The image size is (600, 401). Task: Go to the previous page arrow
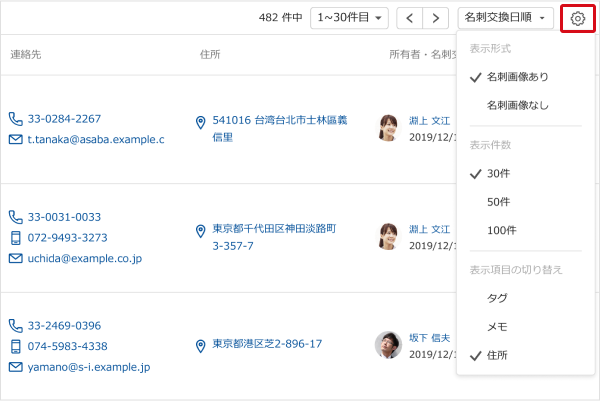pyautogui.click(x=410, y=18)
